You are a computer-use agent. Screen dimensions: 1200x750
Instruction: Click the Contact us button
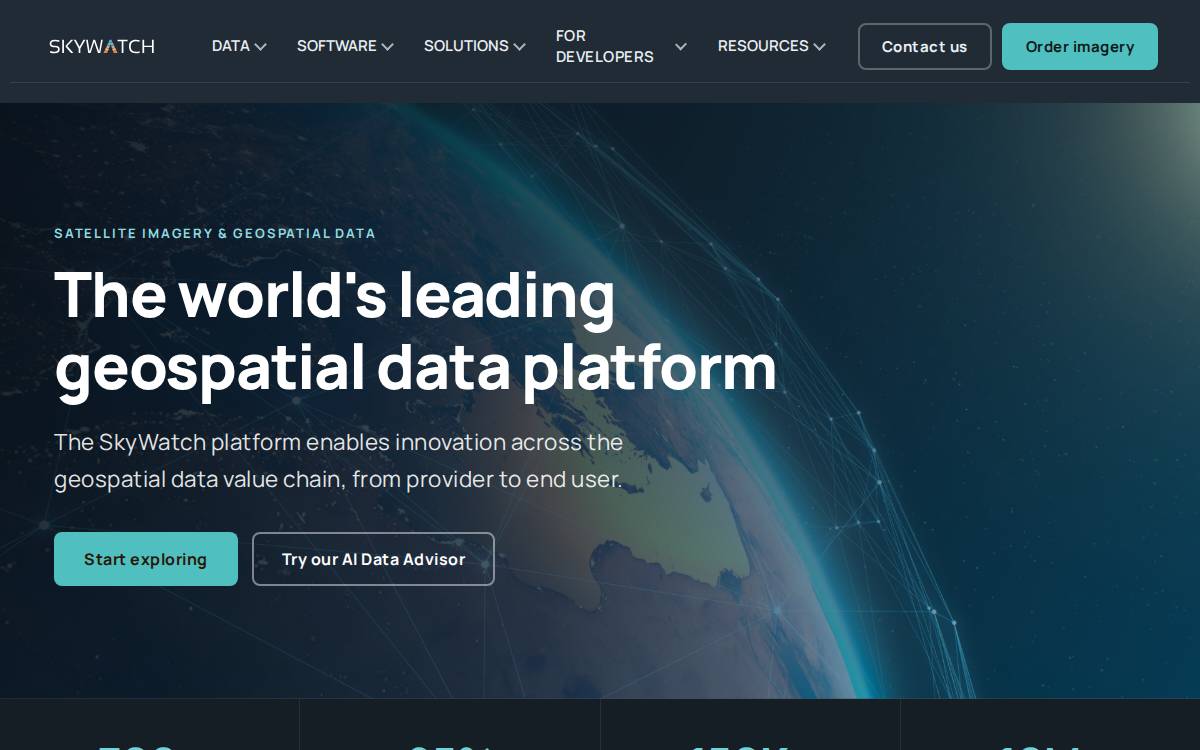[925, 47]
